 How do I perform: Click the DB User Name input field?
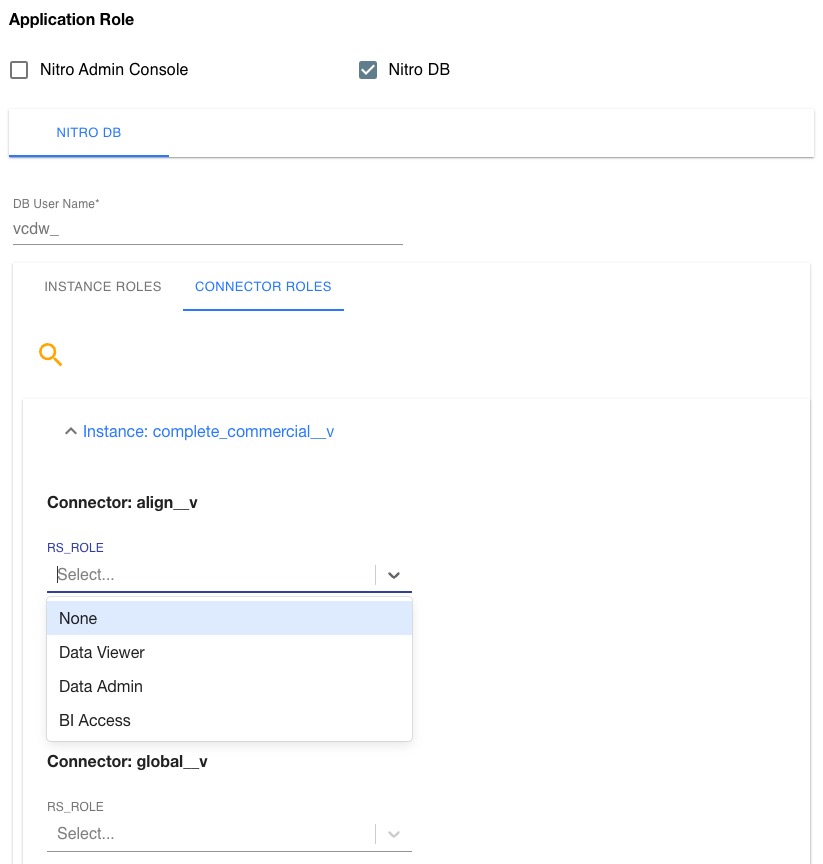207,228
